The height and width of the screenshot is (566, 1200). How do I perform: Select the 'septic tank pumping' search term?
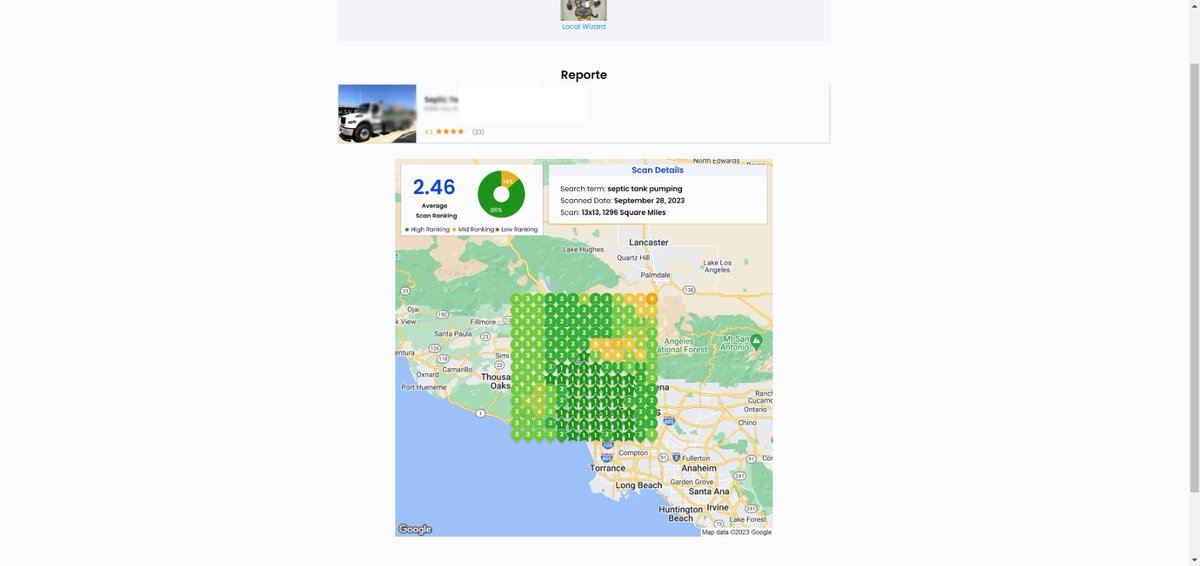point(645,188)
